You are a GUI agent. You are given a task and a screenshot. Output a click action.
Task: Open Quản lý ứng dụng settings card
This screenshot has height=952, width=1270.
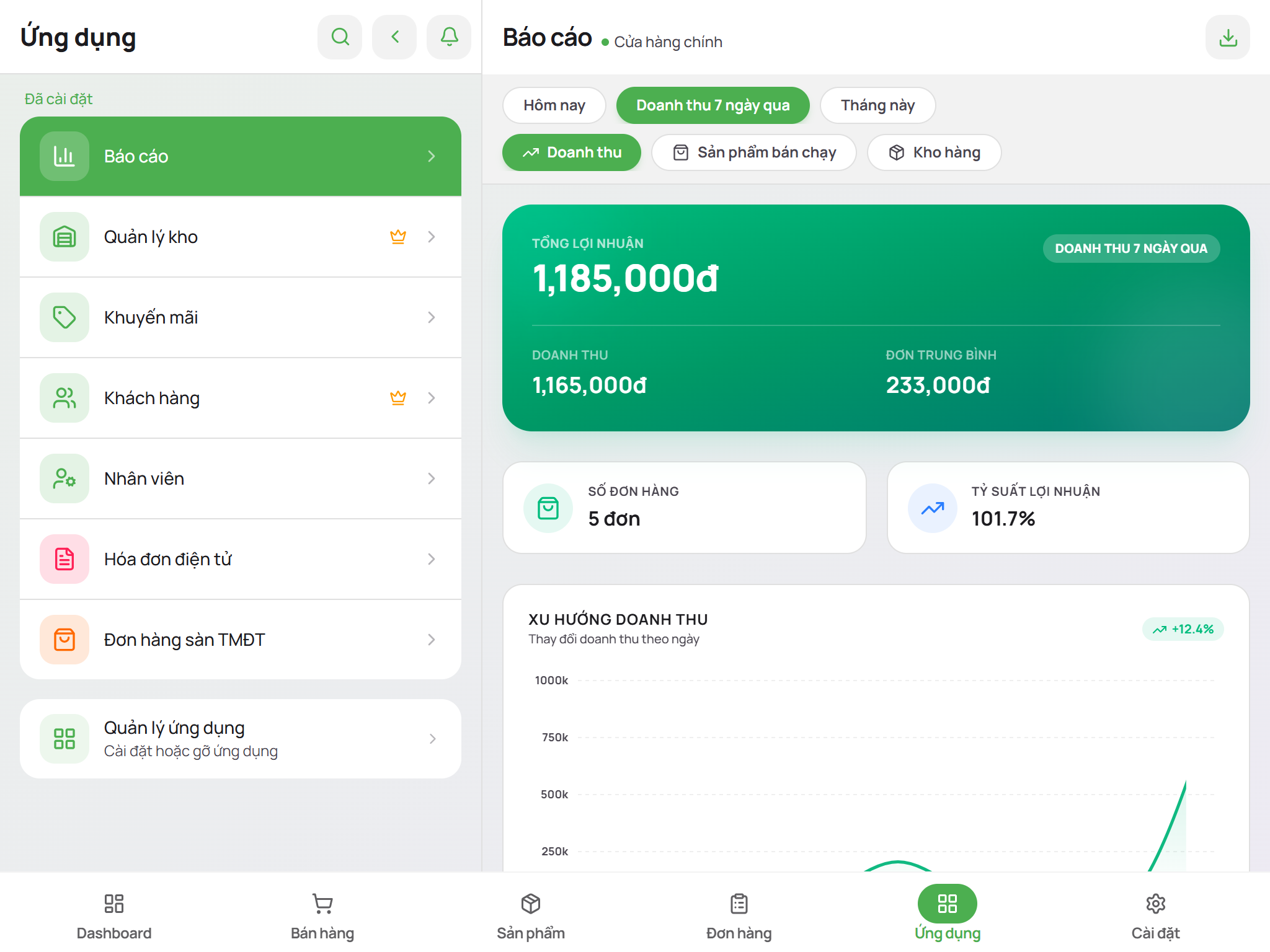241,739
